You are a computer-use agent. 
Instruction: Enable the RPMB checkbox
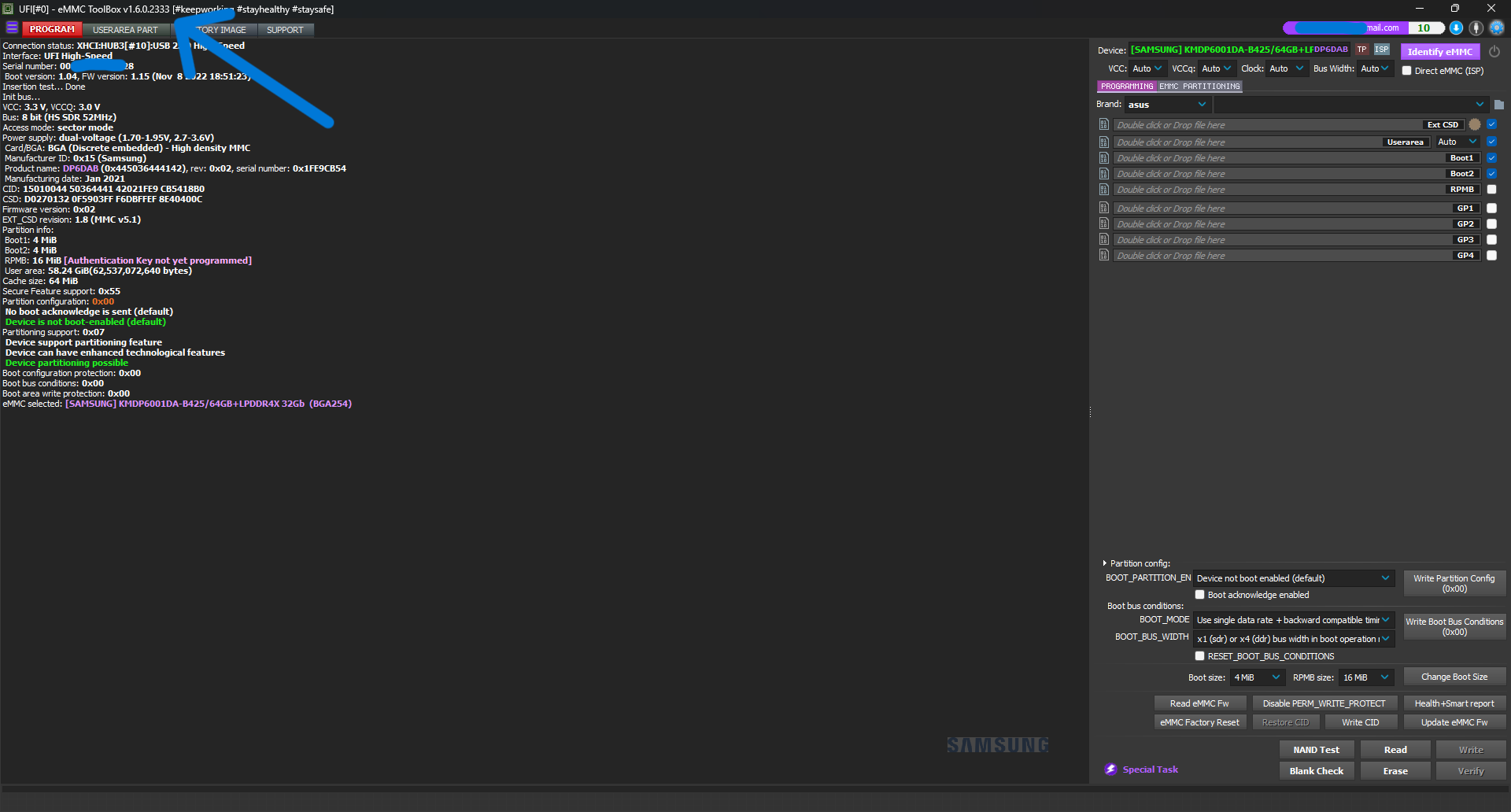coord(1491,189)
